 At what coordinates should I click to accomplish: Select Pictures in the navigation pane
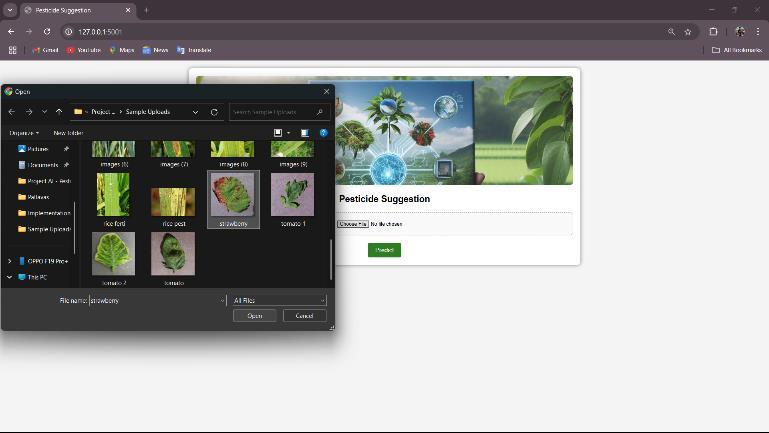pos(38,149)
